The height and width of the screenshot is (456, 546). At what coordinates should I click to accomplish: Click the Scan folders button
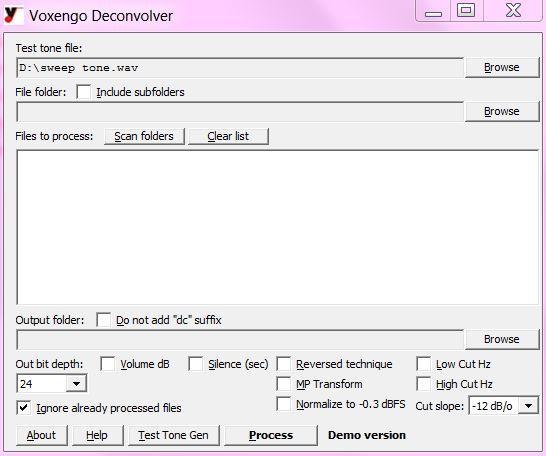pyautogui.click(x=144, y=136)
